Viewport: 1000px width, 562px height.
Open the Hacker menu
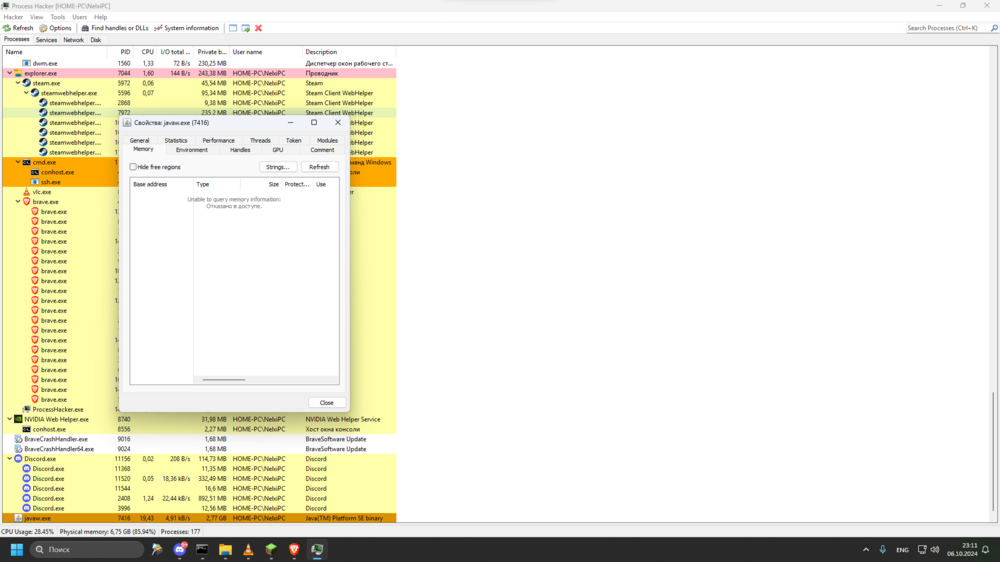(x=13, y=17)
